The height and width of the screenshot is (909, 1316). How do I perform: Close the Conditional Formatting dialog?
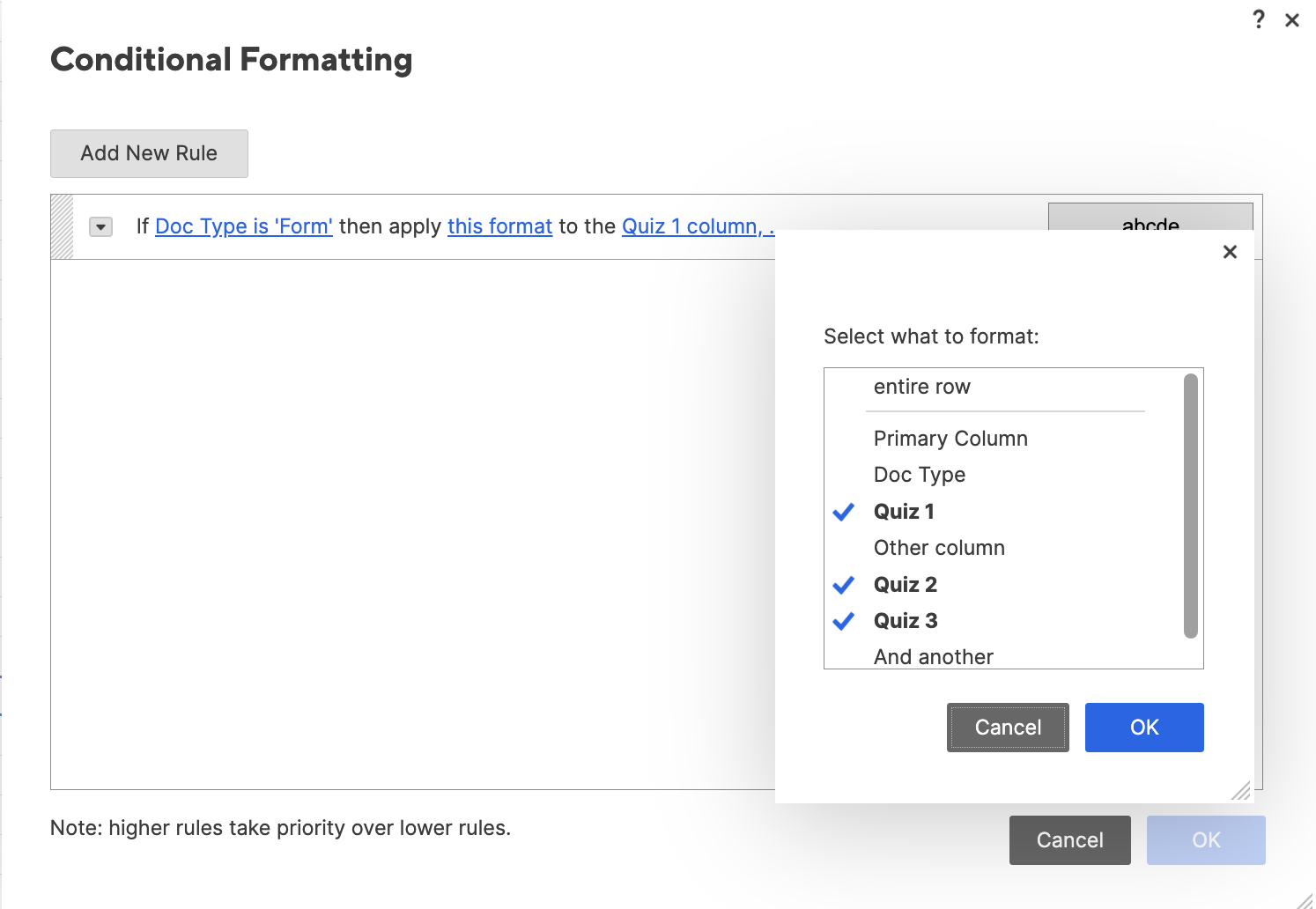click(x=1292, y=20)
